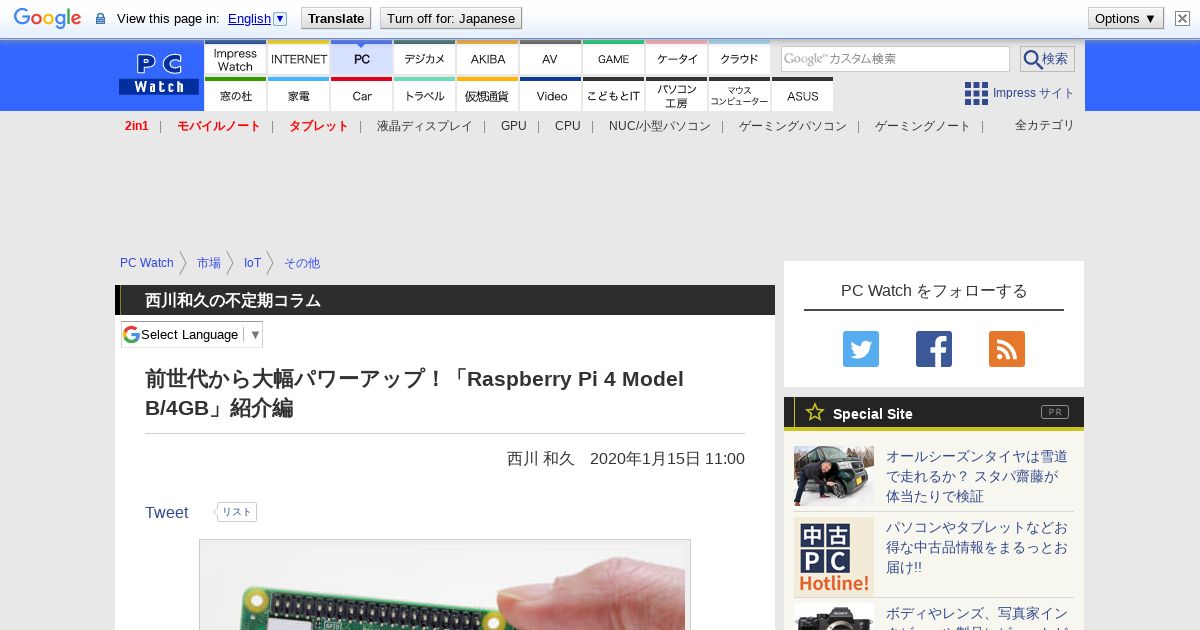The height and width of the screenshot is (630, 1200).
Task: Open the 仮想通貨 tab
Action: coord(488,95)
